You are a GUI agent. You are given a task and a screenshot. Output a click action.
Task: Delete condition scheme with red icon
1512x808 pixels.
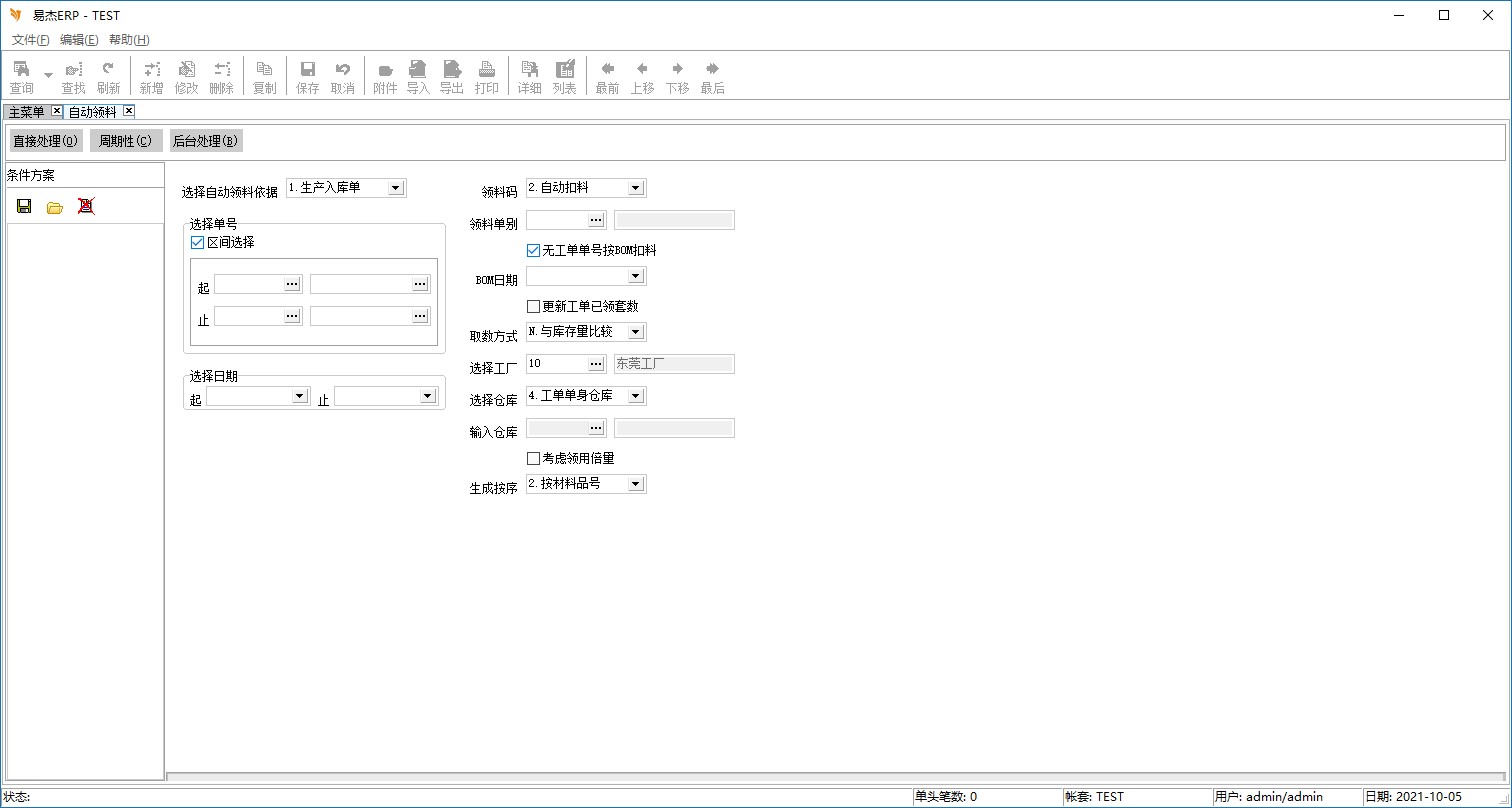pyautogui.click(x=86, y=207)
